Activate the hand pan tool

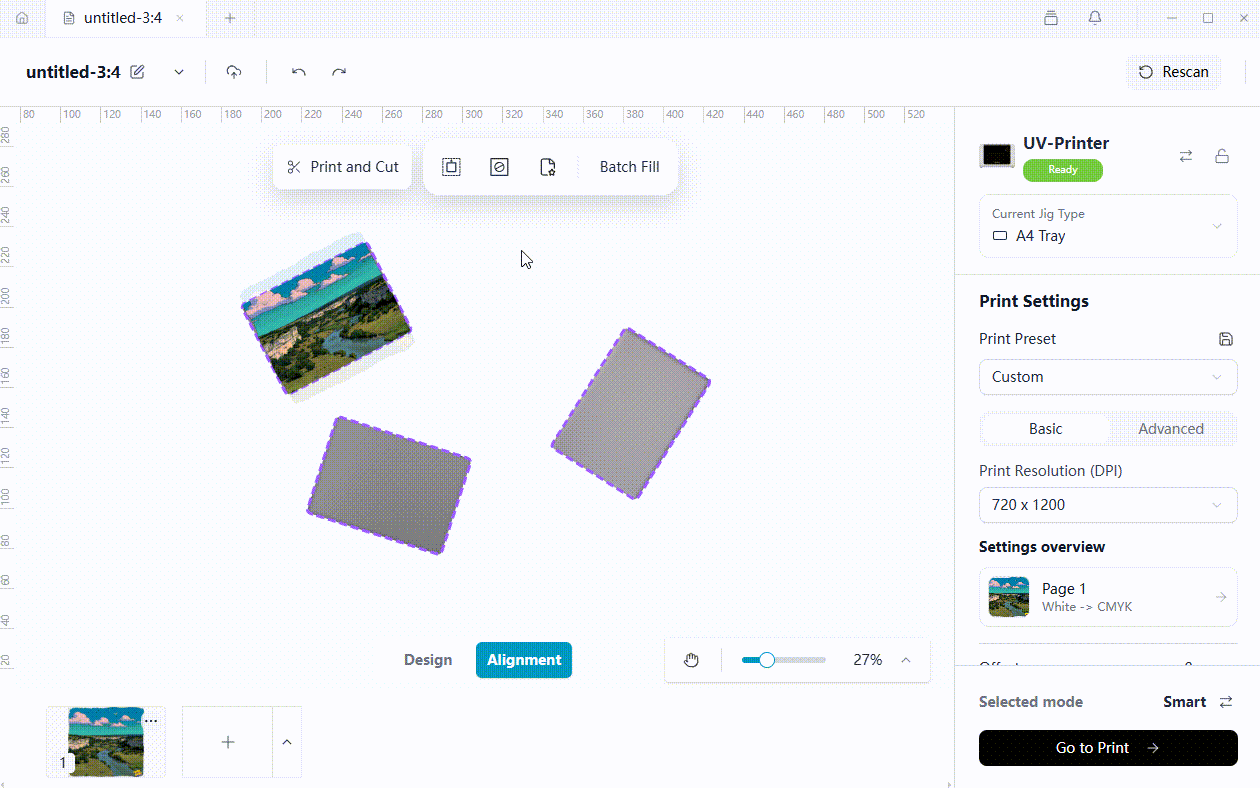click(x=691, y=660)
